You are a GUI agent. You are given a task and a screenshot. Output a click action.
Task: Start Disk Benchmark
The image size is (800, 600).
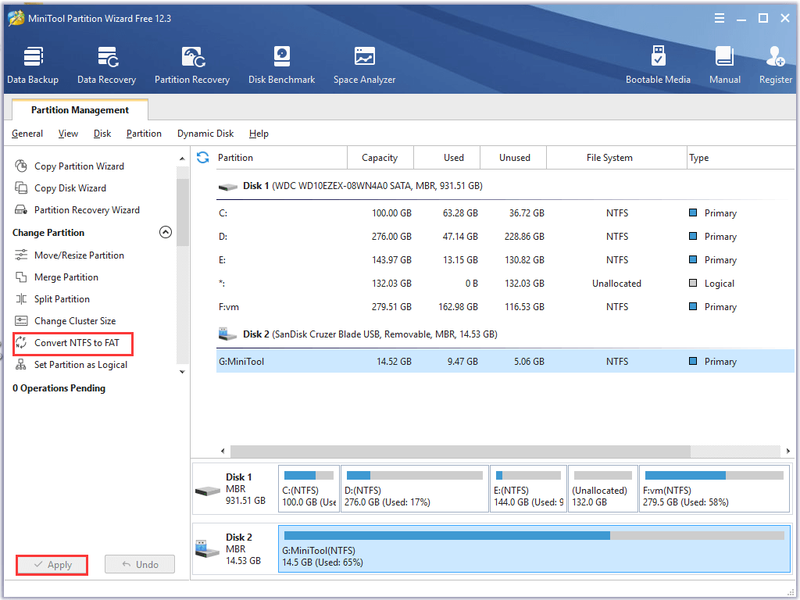282,65
